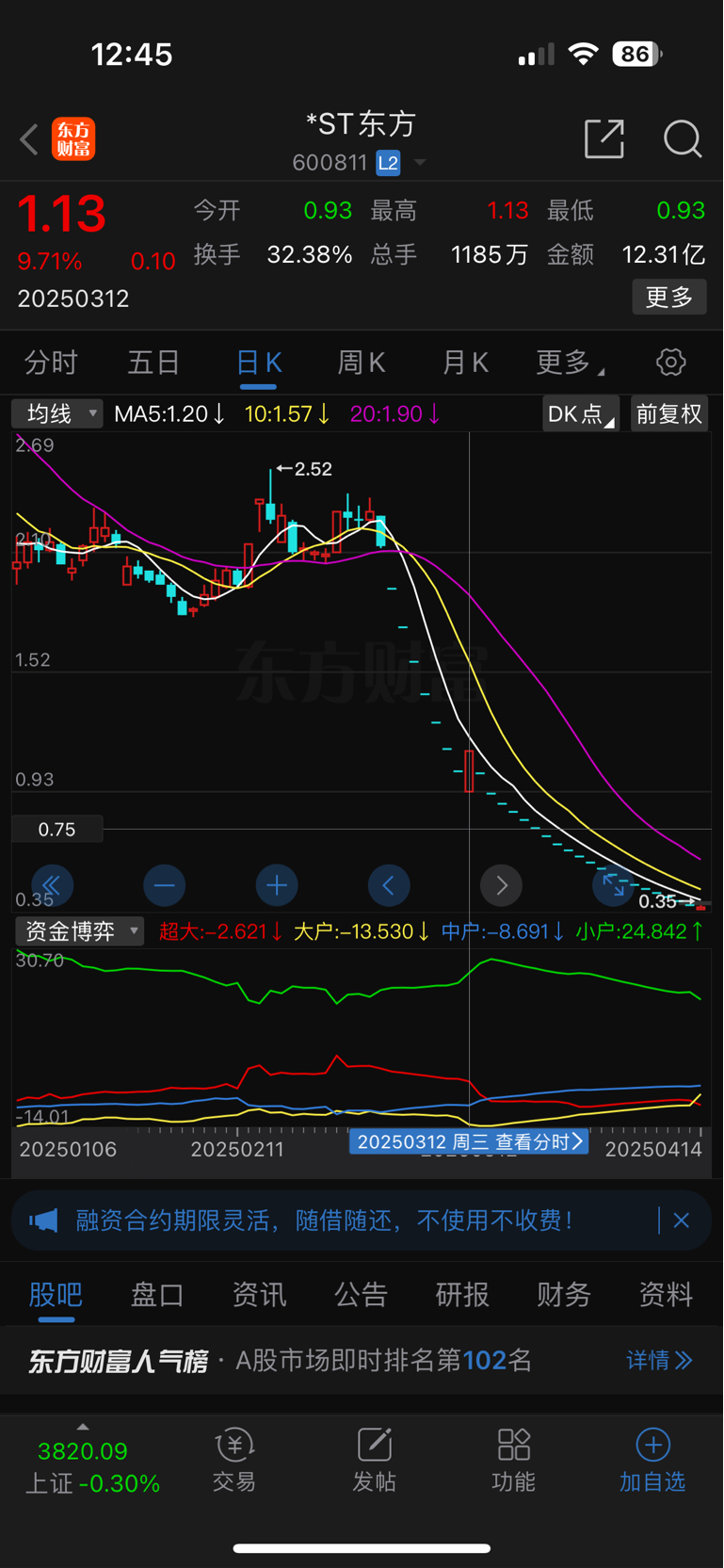Open the 财务 tab
The image size is (724, 1568).
coord(564,1295)
